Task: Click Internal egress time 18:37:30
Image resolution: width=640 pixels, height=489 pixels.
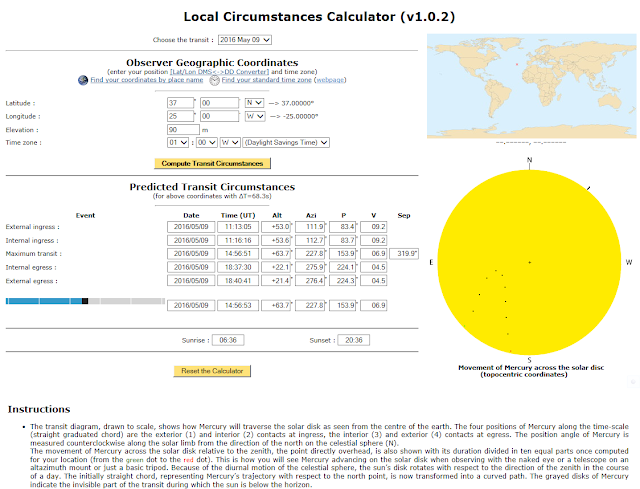Action: [238, 267]
